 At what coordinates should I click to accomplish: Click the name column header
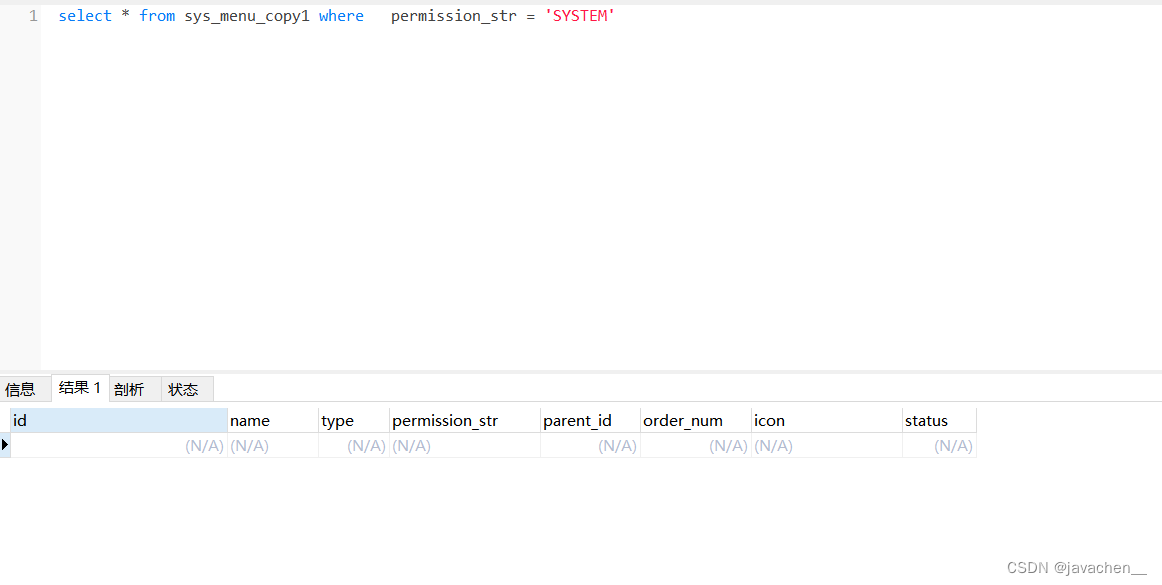(250, 420)
